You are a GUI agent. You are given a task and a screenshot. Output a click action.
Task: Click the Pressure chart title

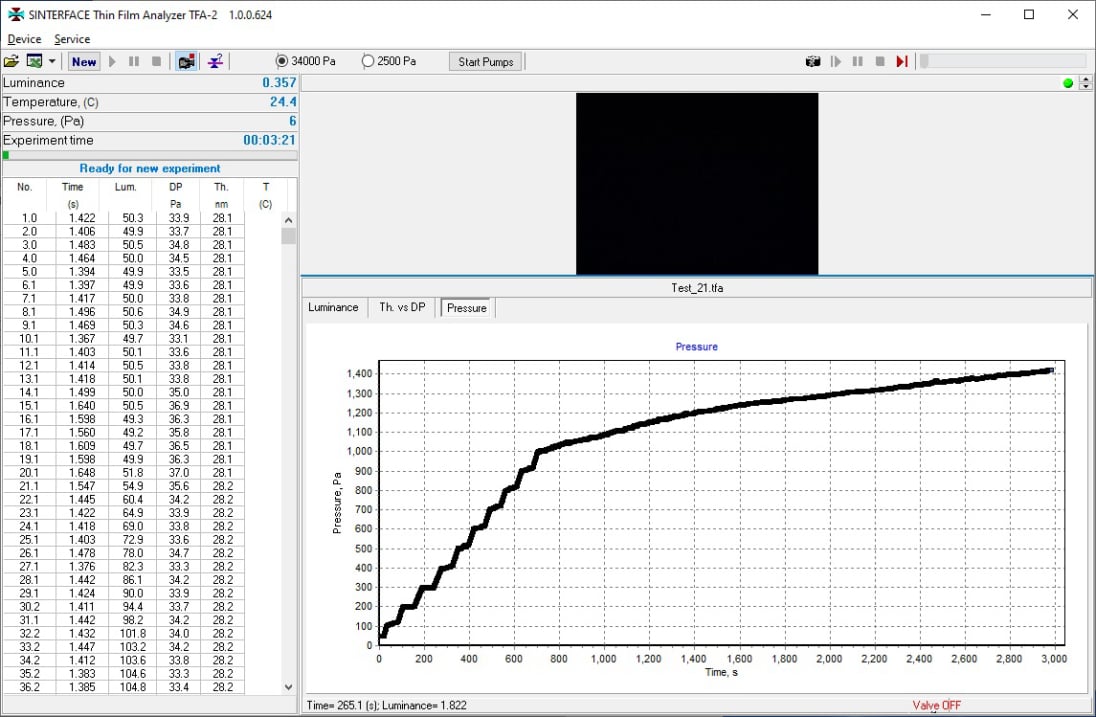pyautogui.click(x=696, y=347)
